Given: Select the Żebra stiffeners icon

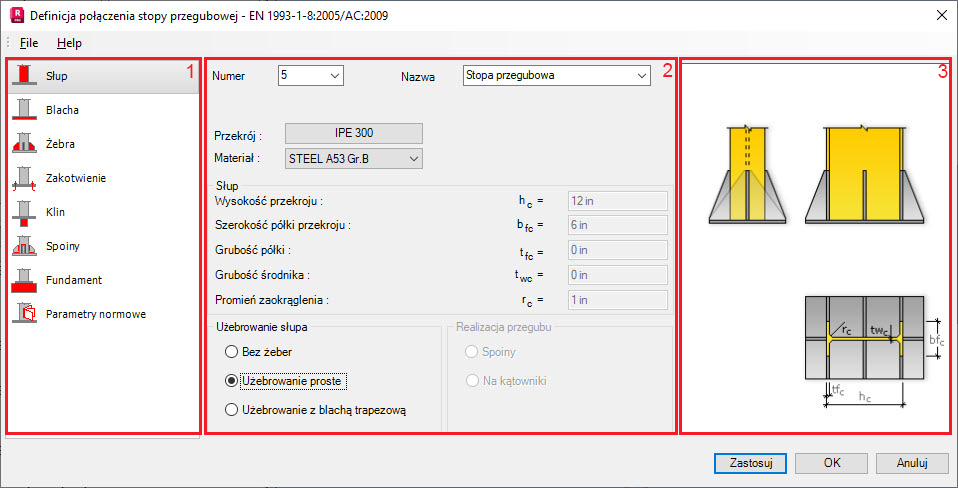Looking at the screenshot, I should (x=24, y=144).
